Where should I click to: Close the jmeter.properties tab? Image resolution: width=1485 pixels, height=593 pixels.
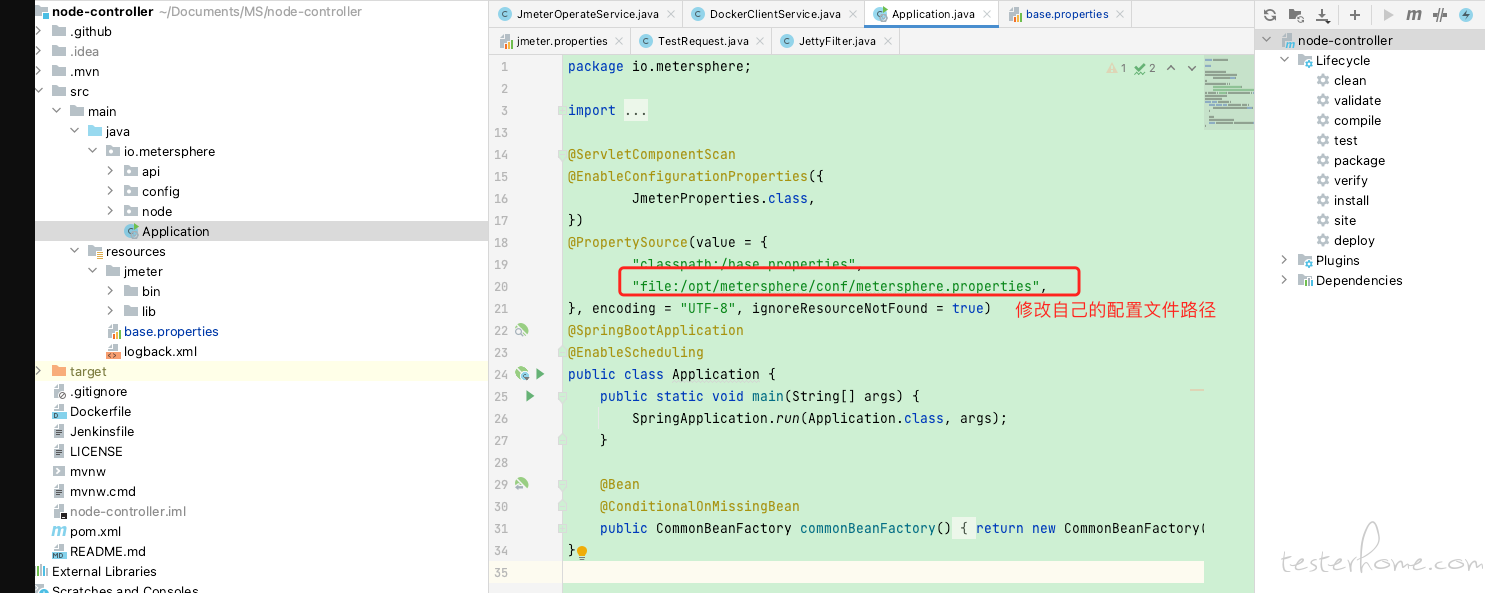pyautogui.click(x=619, y=41)
